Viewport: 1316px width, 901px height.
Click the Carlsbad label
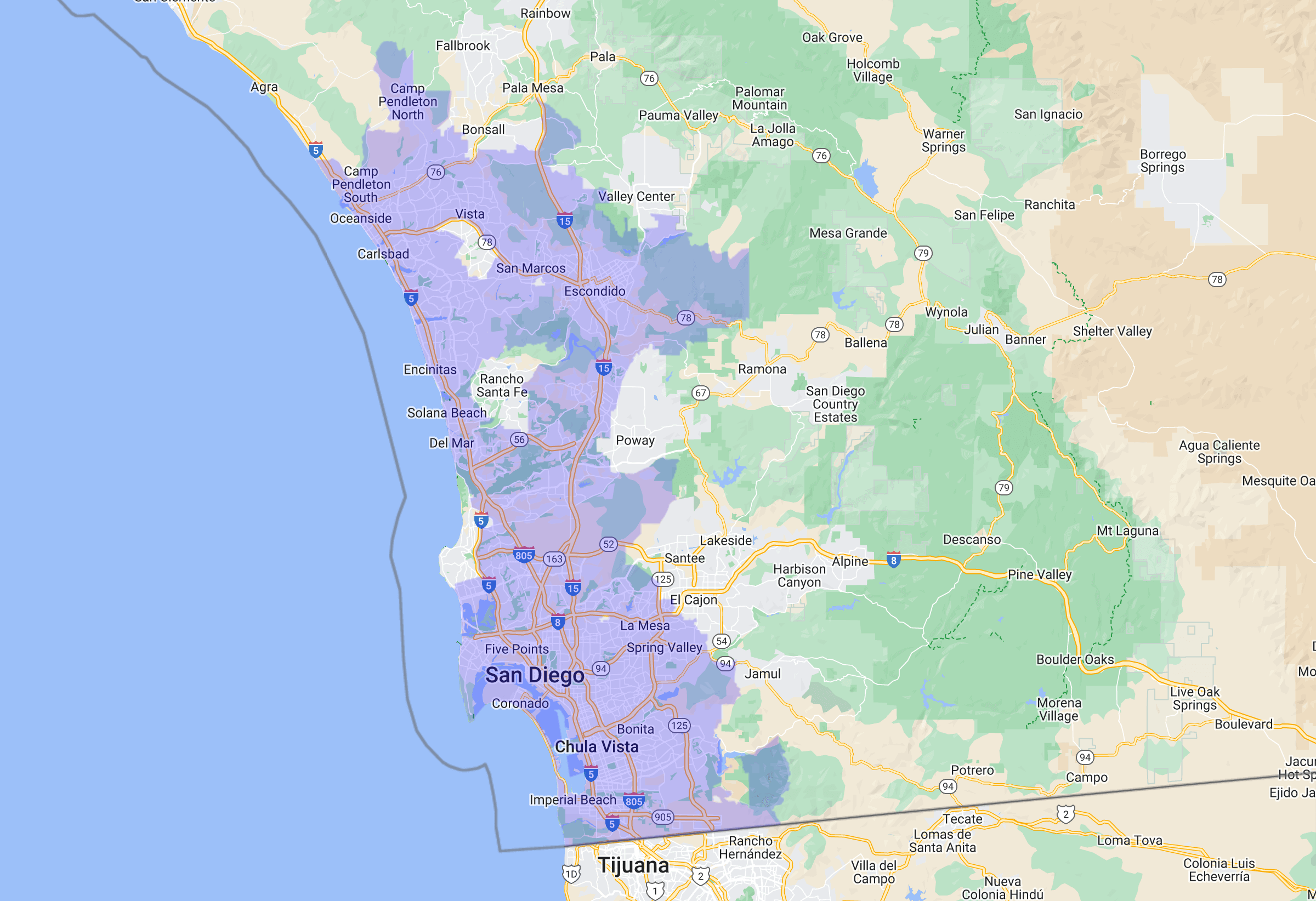tap(383, 254)
